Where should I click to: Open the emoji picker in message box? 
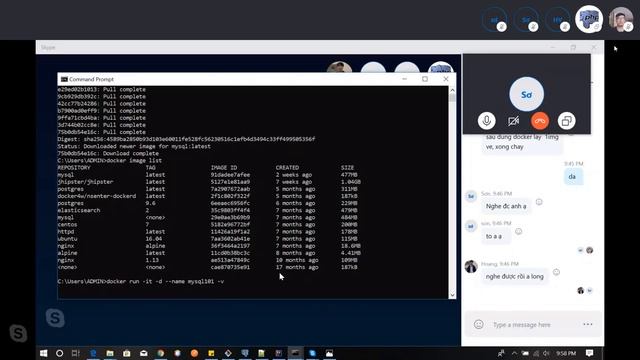tap(478, 324)
